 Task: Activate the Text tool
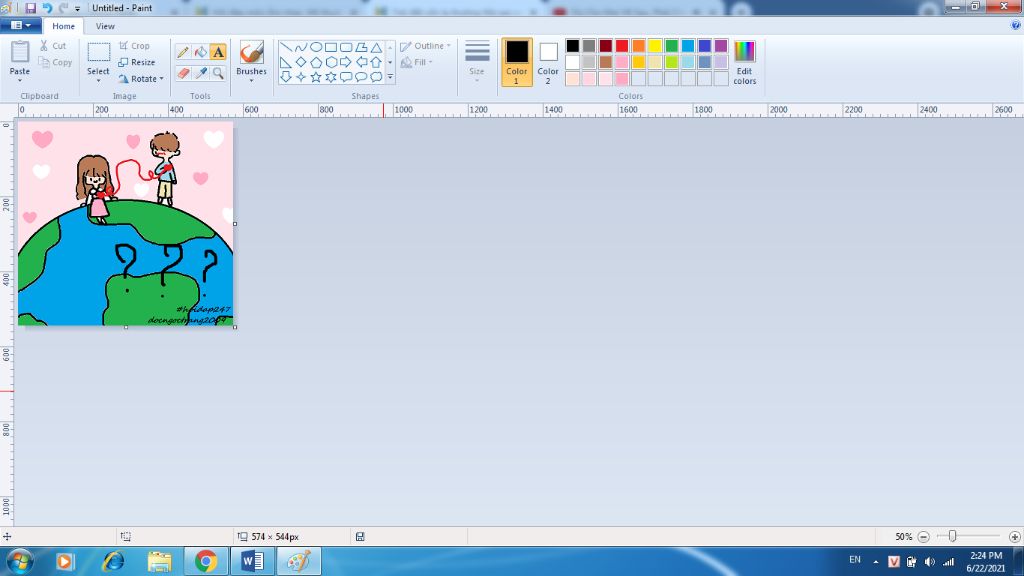coord(218,52)
